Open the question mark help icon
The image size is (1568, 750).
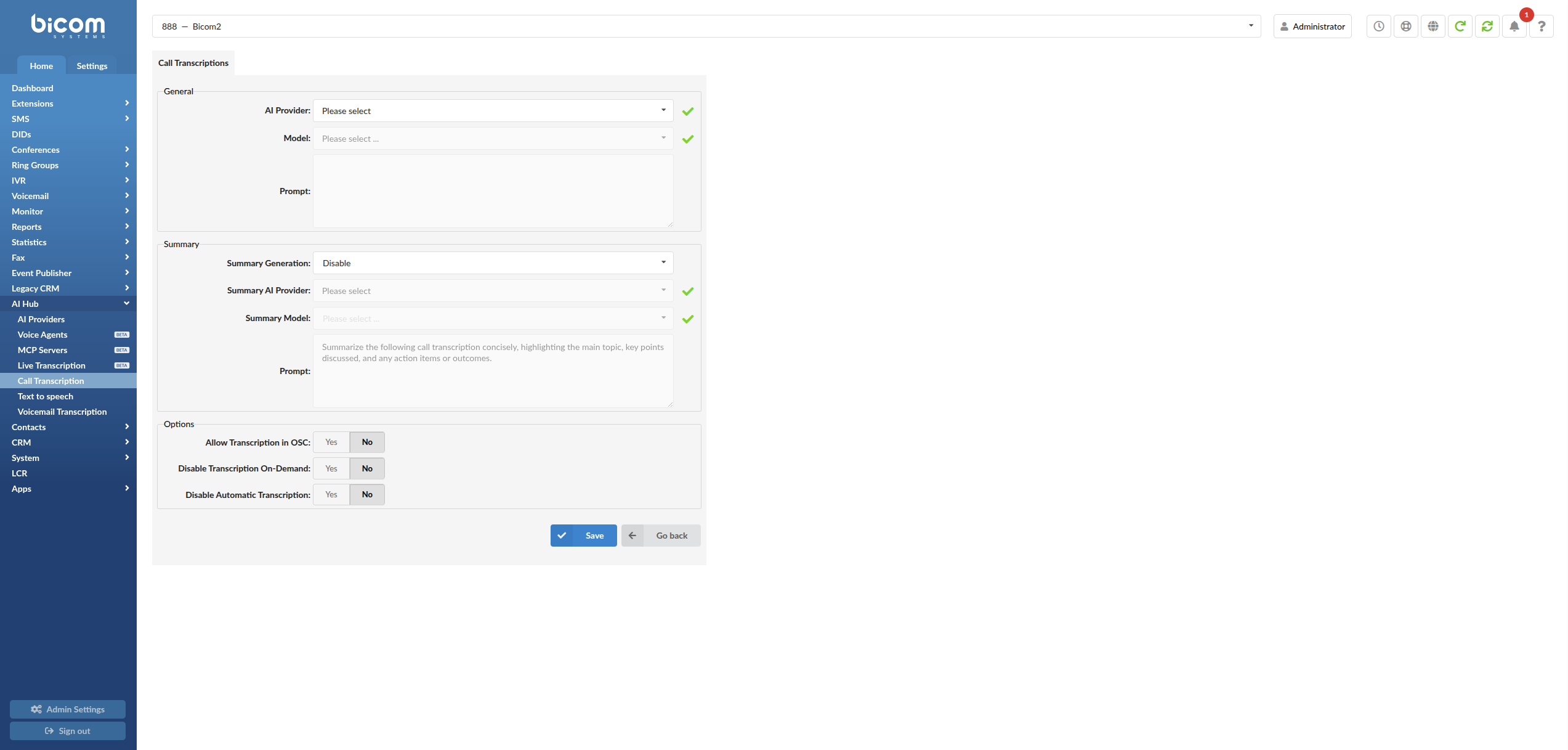(1541, 26)
